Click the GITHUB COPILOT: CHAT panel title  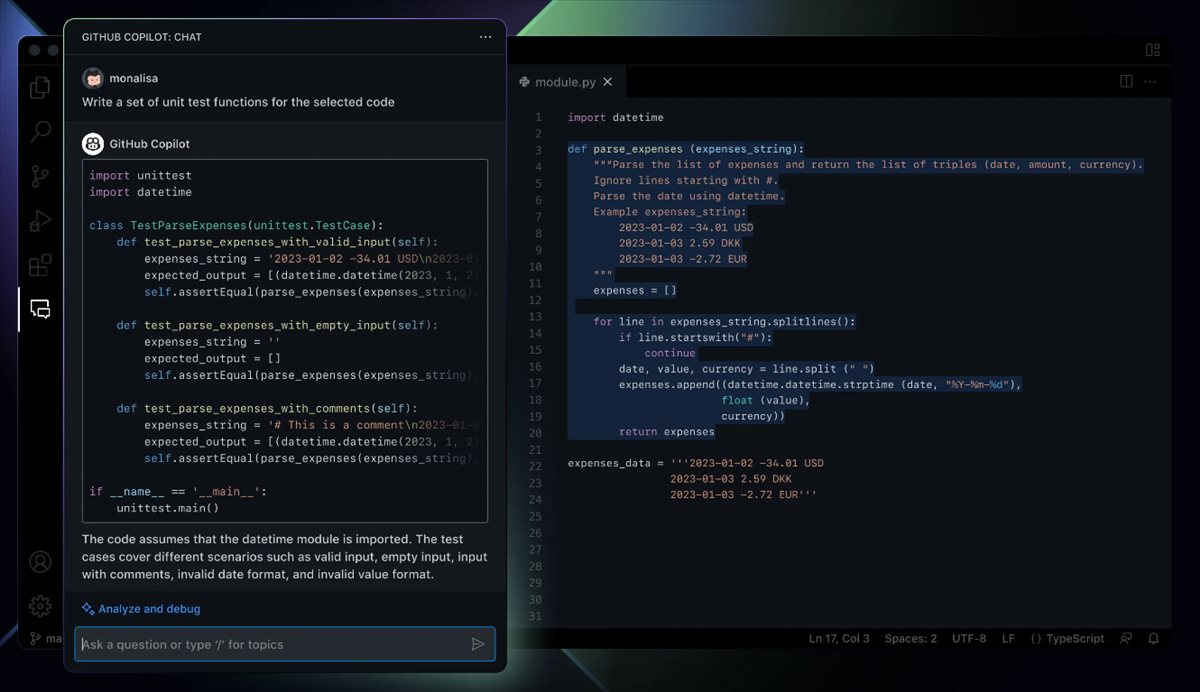pyautogui.click(x=141, y=37)
